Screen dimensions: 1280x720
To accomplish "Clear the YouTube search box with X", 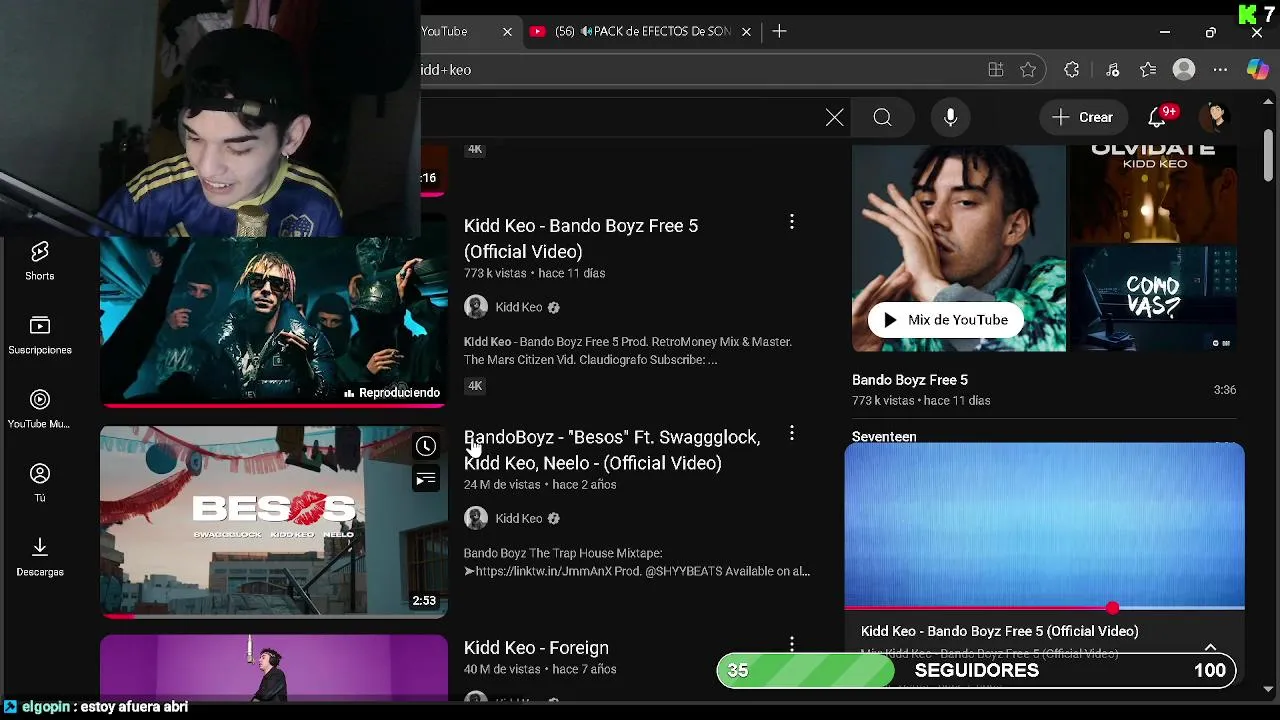I will pos(834,117).
